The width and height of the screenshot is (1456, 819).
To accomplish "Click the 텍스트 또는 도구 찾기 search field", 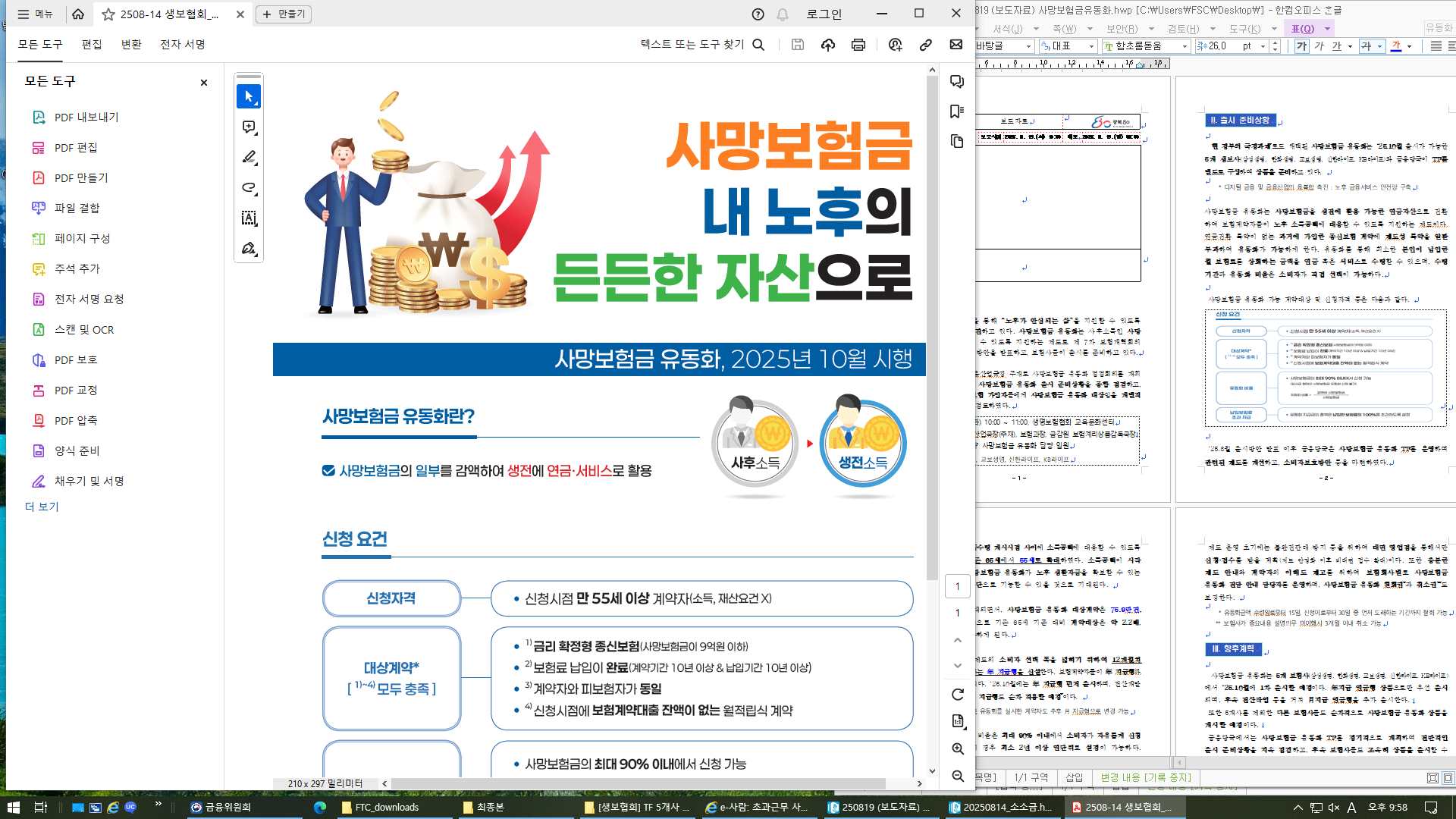I will coord(694,45).
